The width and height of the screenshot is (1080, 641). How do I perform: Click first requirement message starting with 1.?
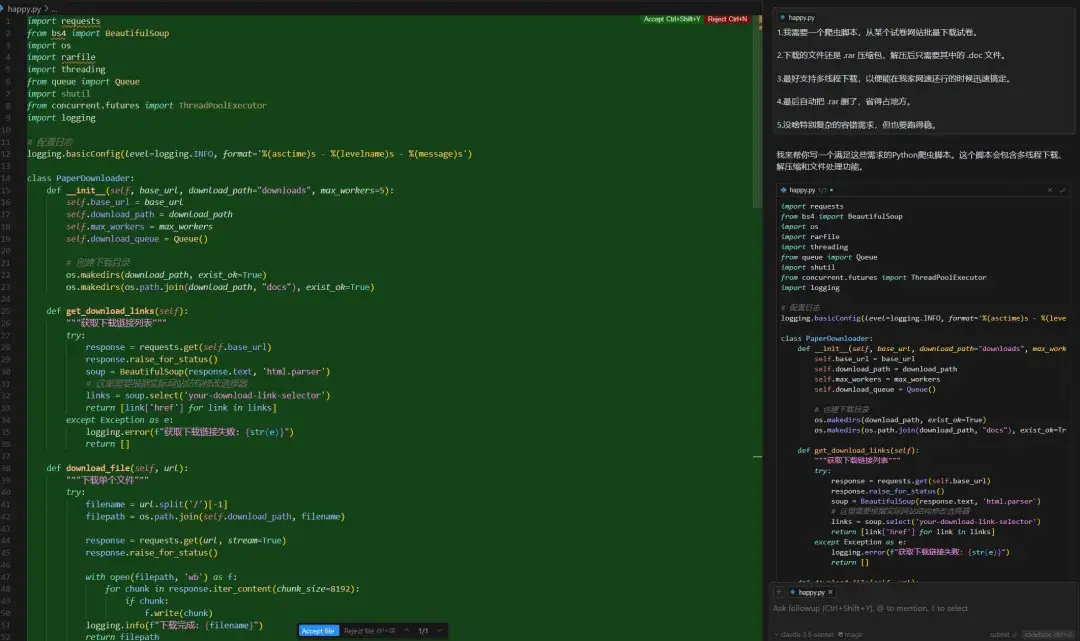[x=877, y=32]
